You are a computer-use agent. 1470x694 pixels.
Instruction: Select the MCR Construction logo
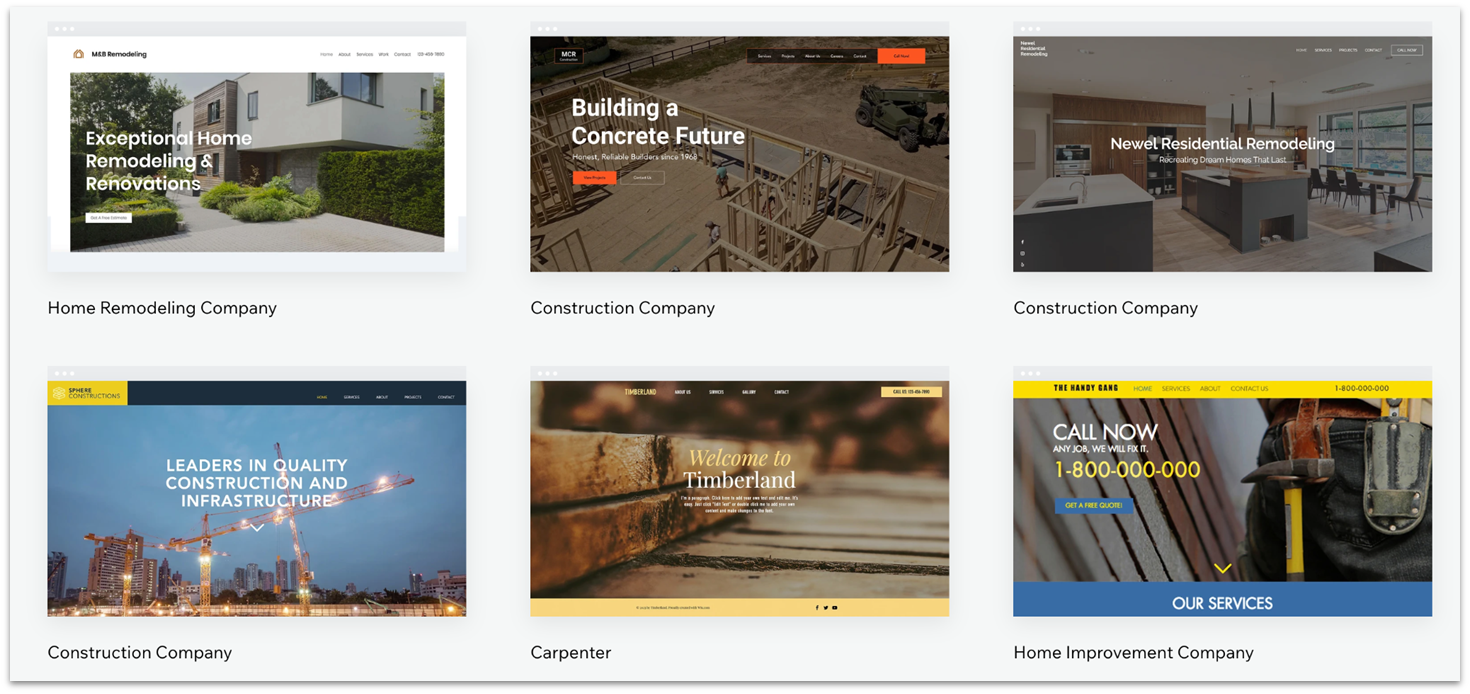coord(569,55)
